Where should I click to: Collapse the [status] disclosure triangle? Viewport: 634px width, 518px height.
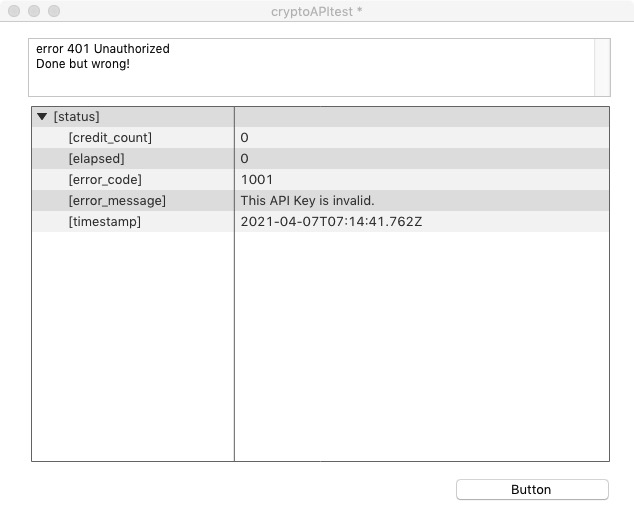tap(42, 117)
